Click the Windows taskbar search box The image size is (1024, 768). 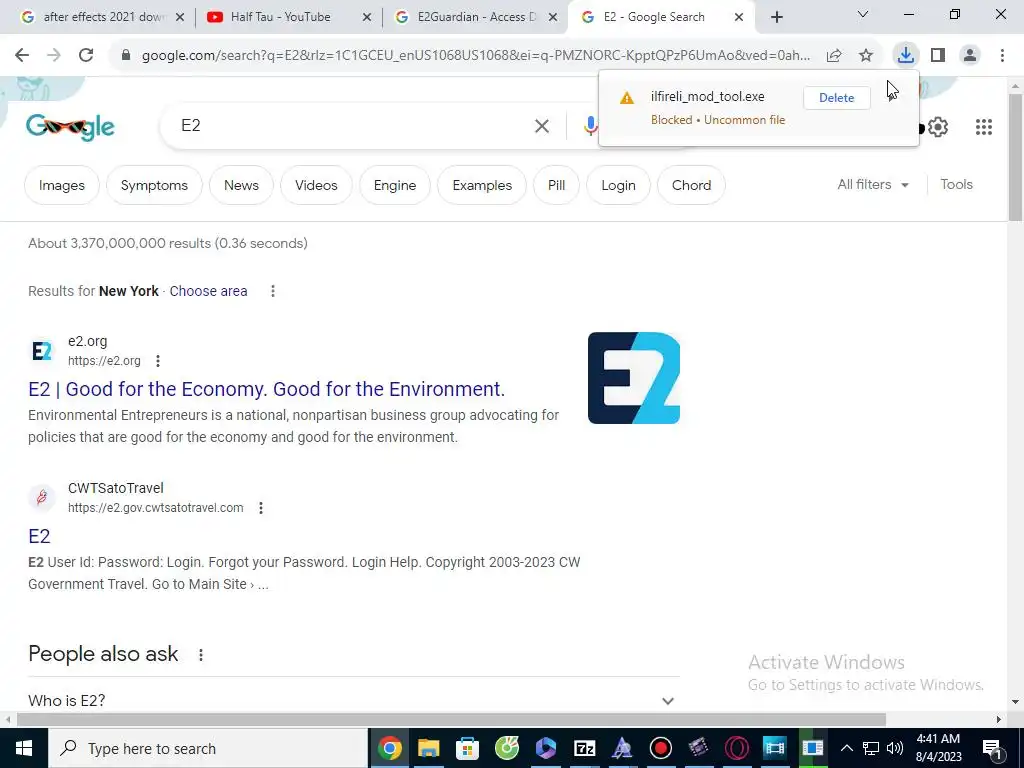tap(208, 748)
